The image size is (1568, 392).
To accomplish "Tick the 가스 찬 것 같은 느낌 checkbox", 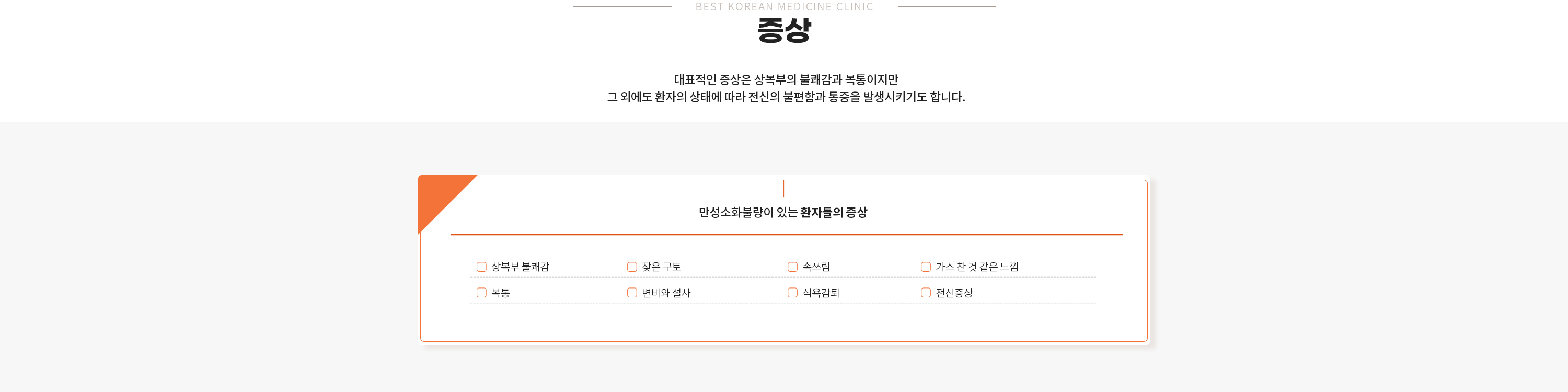I will point(926,267).
